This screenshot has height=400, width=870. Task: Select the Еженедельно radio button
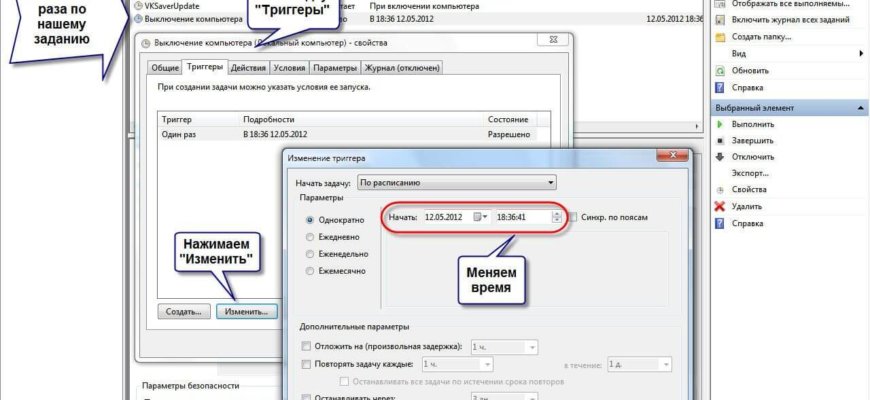310,254
